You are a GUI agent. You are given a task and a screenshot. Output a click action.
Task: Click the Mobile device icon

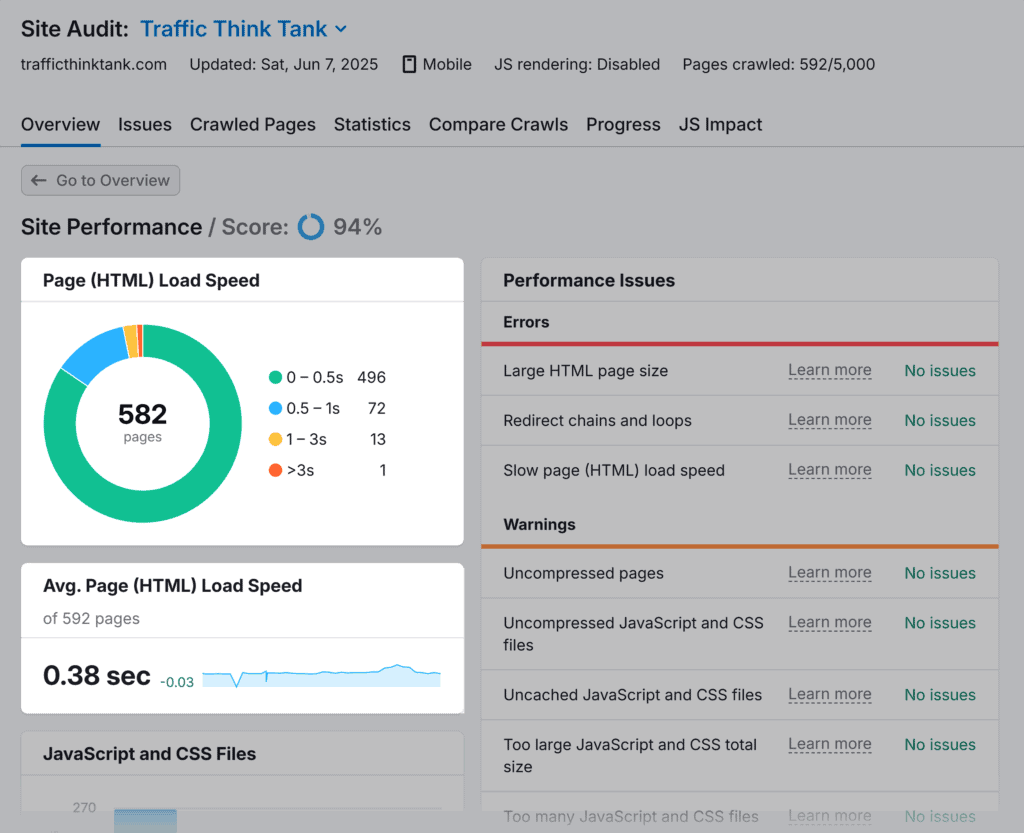click(408, 64)
